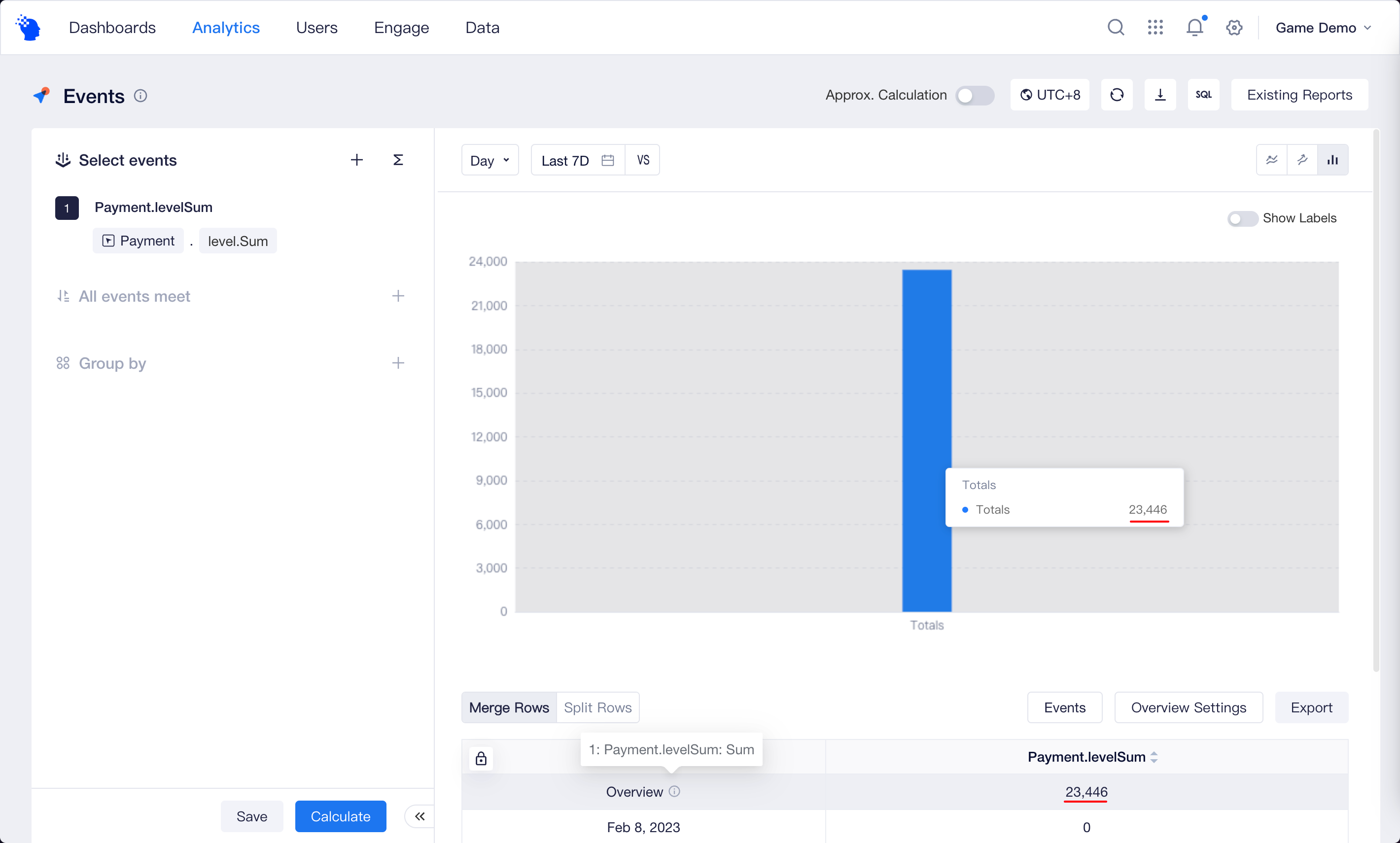This screenshot has width=1400, height=843.
Task: Open Overview Settings
Action: 1189,707
